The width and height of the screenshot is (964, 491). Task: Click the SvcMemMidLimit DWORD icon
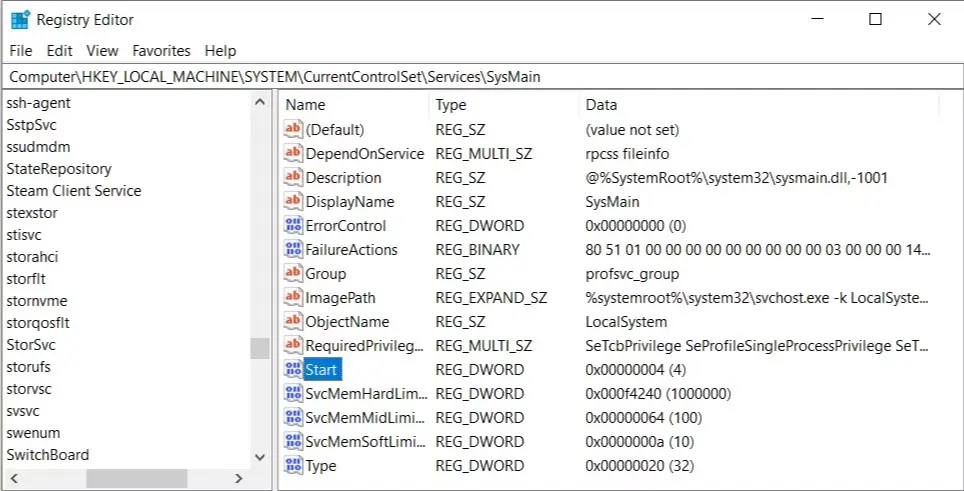[x=293, y=417]
